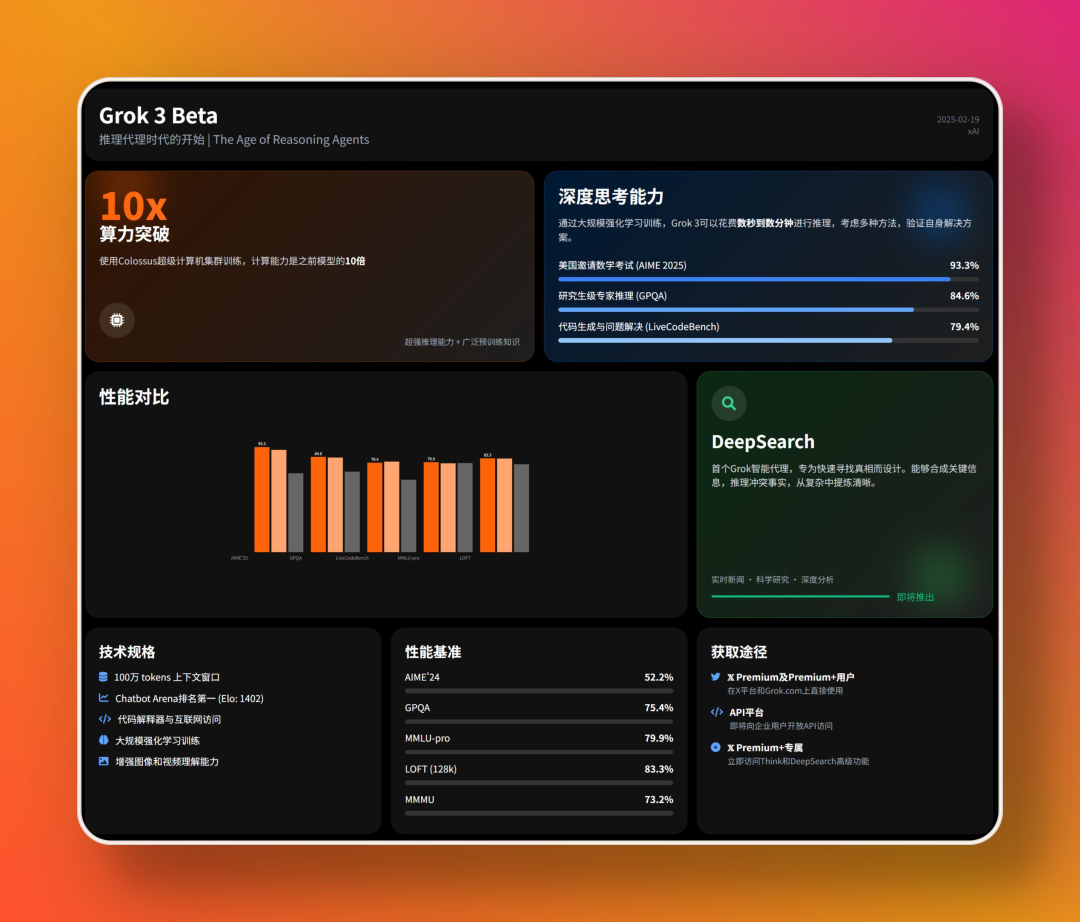This screenshot has height=922, width=1080.
Task: Click the LOFT axis label under the chart
Action: point(465,558)
